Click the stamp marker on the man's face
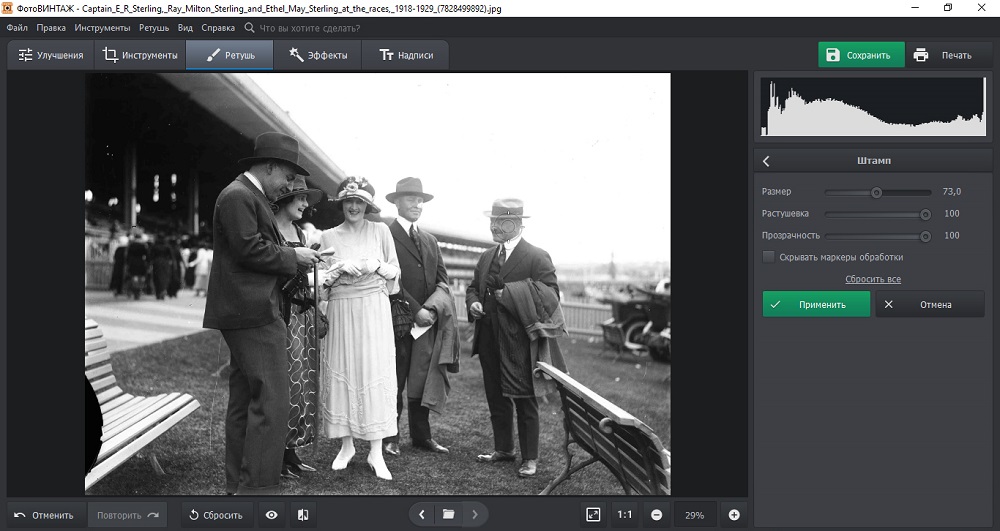 507,226
